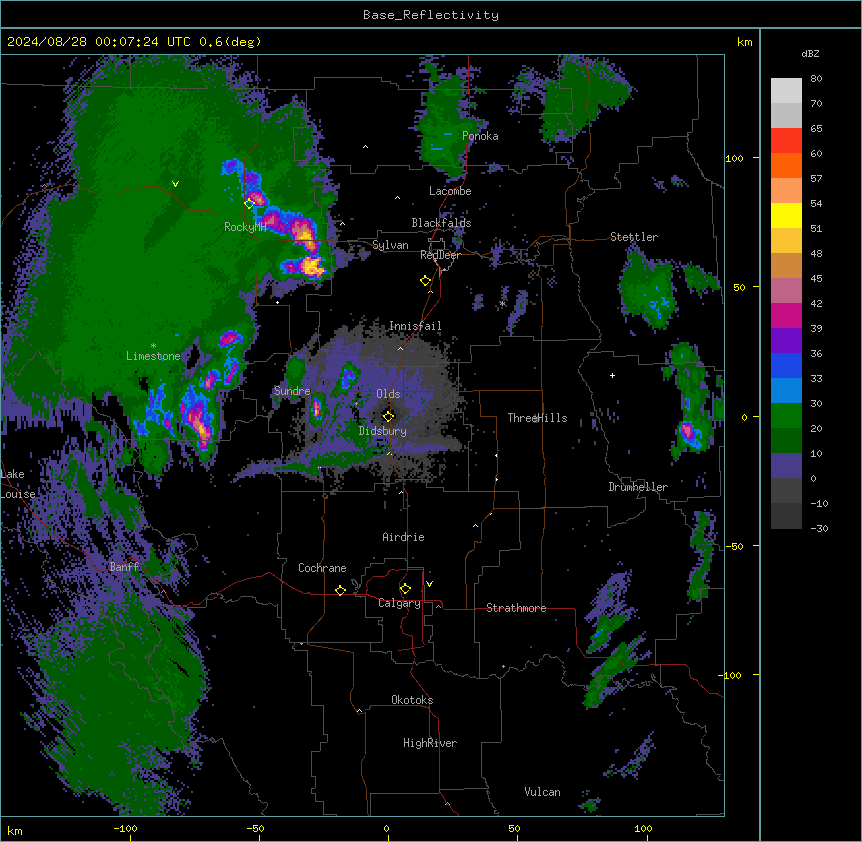
Task: Click the Vulcan town label
Action: [543, 792]
